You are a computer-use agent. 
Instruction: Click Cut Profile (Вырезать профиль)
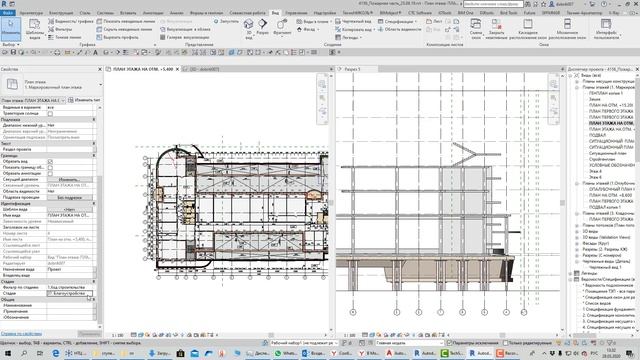[x=118, y=37]
